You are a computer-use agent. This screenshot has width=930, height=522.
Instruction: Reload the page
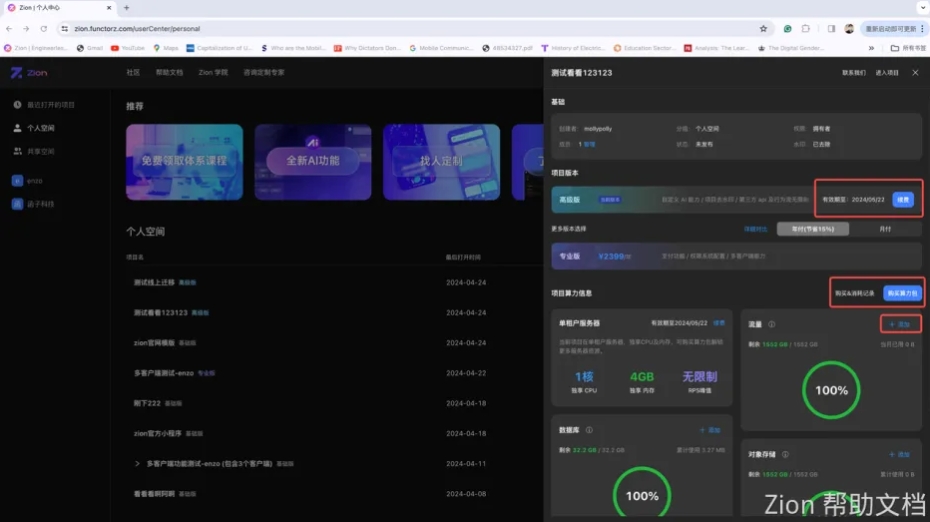pyautogui.click(x=43, y=28)
